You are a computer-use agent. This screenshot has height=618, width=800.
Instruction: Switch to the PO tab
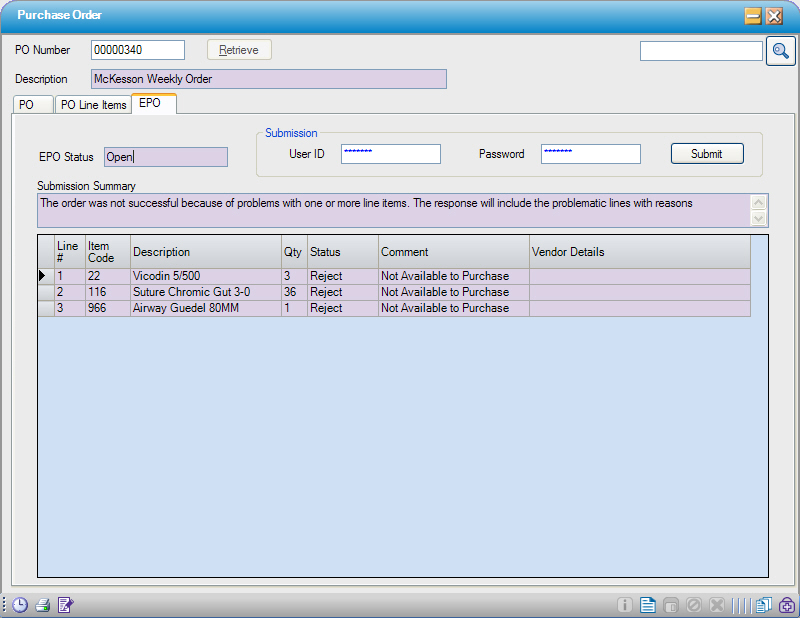pyautogui.click(x=33, y=103)
